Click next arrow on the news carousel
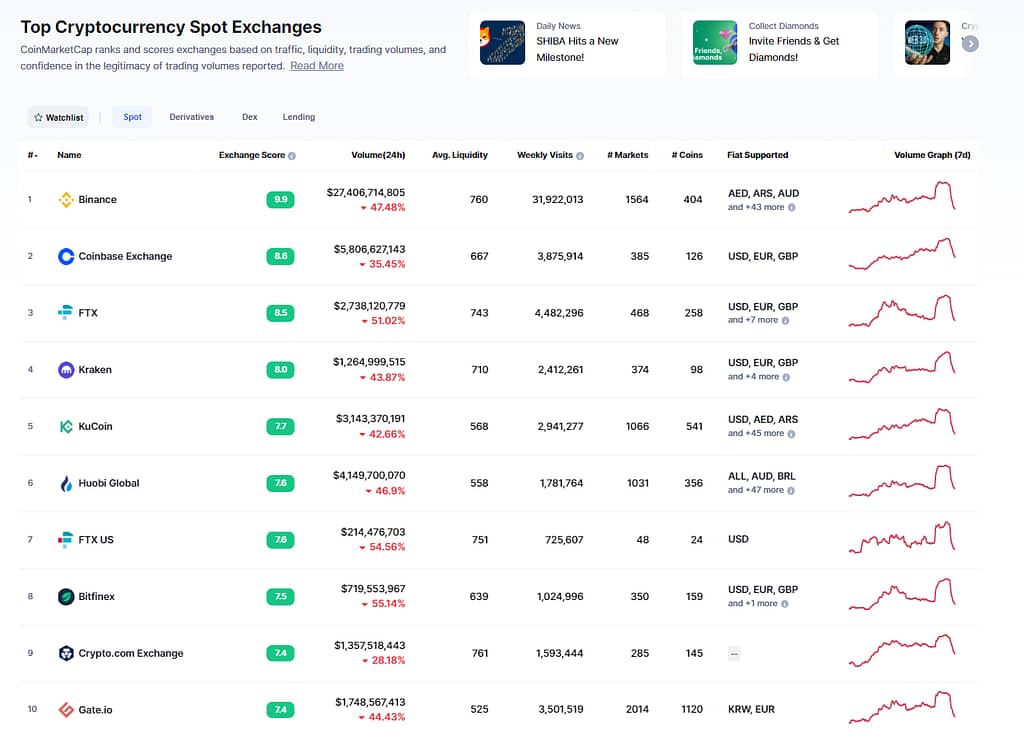This screenshot has height=737, width=1024. tap(970, 44)
